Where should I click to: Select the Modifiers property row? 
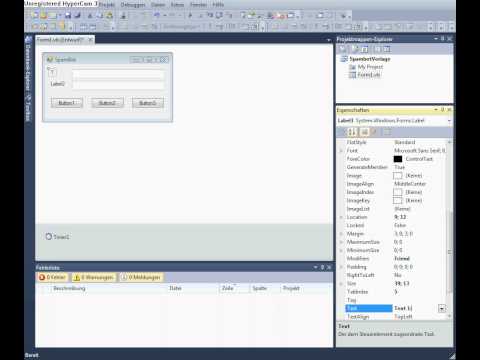coord(396,259)
